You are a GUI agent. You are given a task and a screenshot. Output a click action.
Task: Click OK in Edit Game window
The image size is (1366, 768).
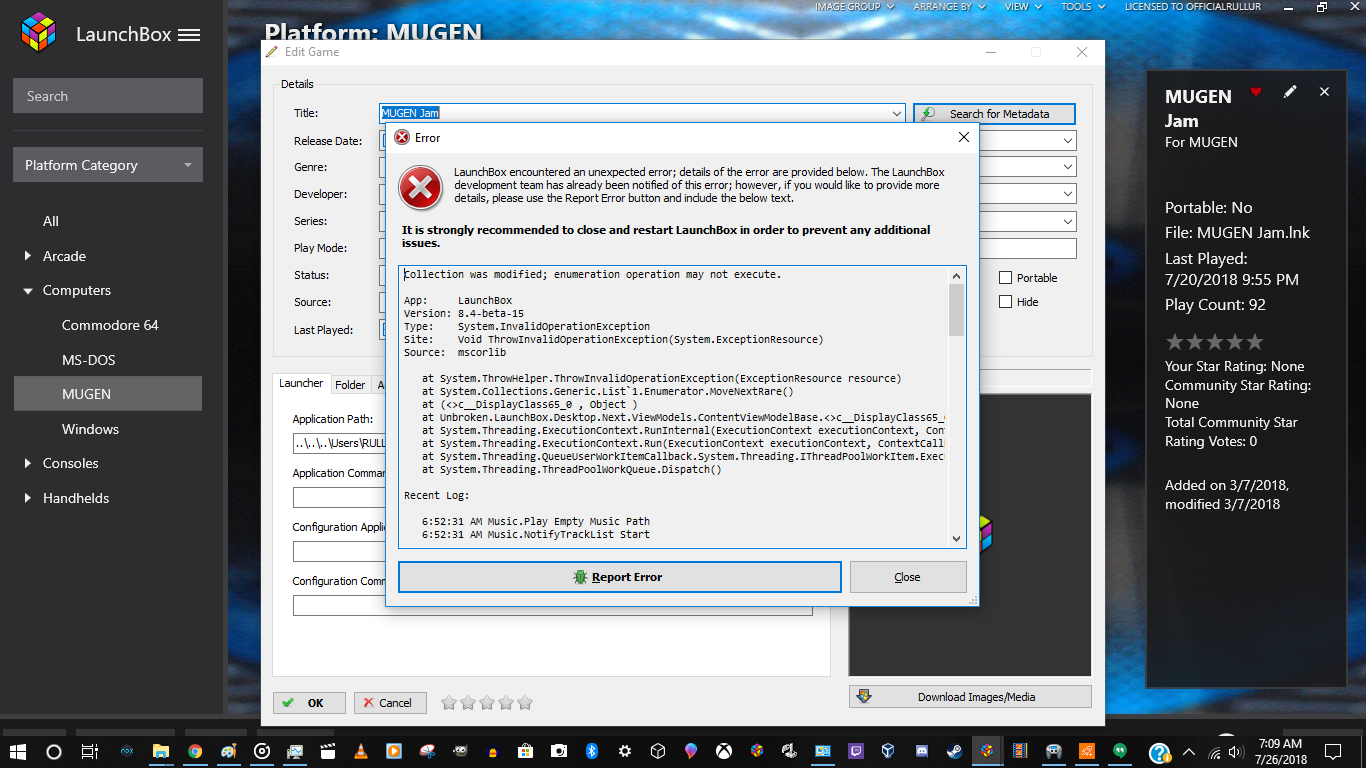(309, 703)
